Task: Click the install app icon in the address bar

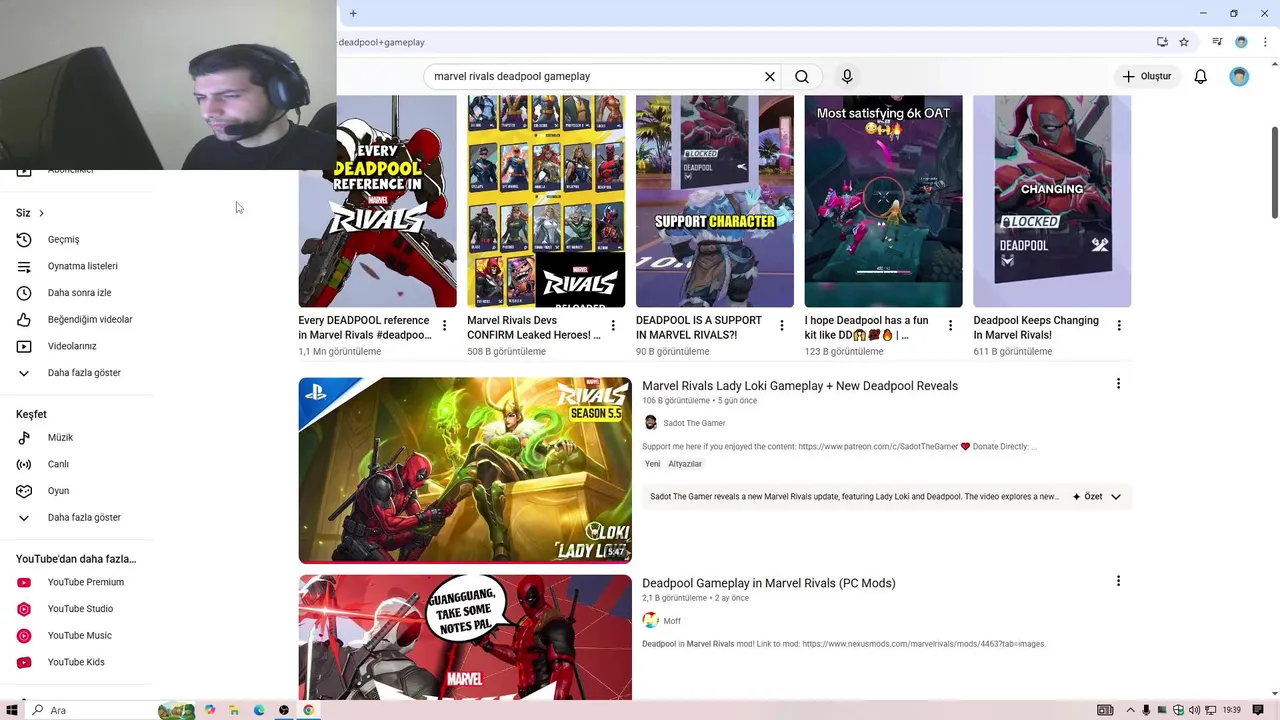Action: (x=1162, y=42)
